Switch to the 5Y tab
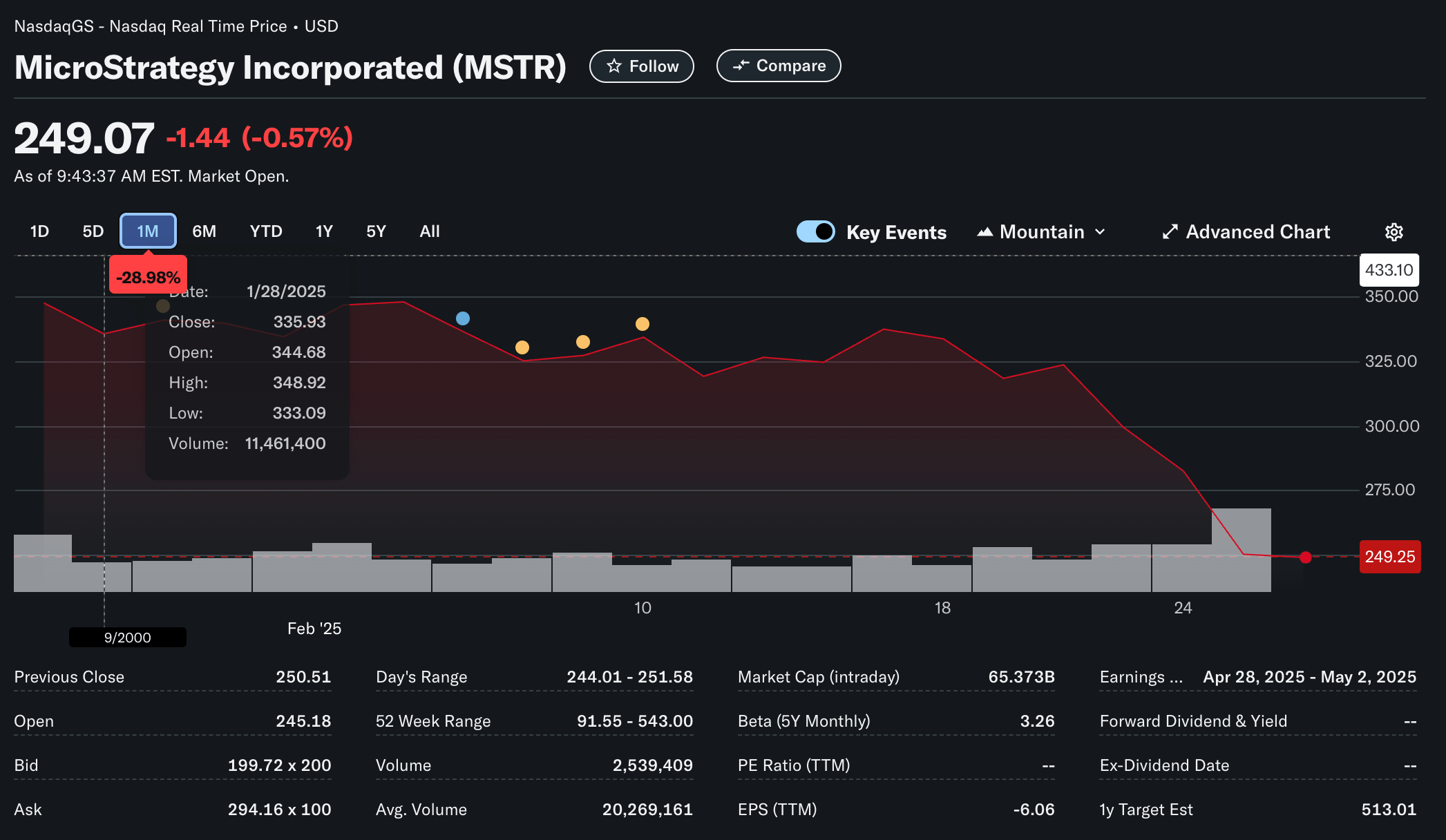The width and height of the screenshot is (1446, 840). [x=376, y=231]
